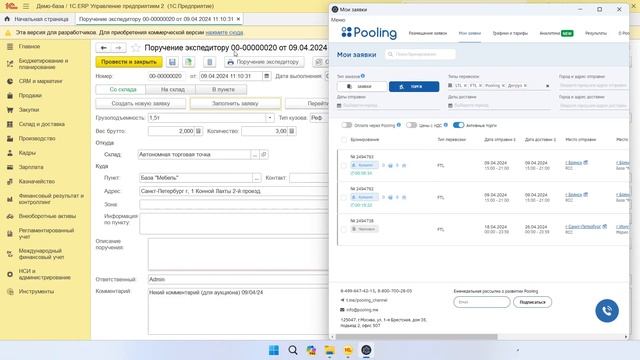Screen dimensions: 640x360
Task: Click the save (floppy disk) icon
Action: 172,62
